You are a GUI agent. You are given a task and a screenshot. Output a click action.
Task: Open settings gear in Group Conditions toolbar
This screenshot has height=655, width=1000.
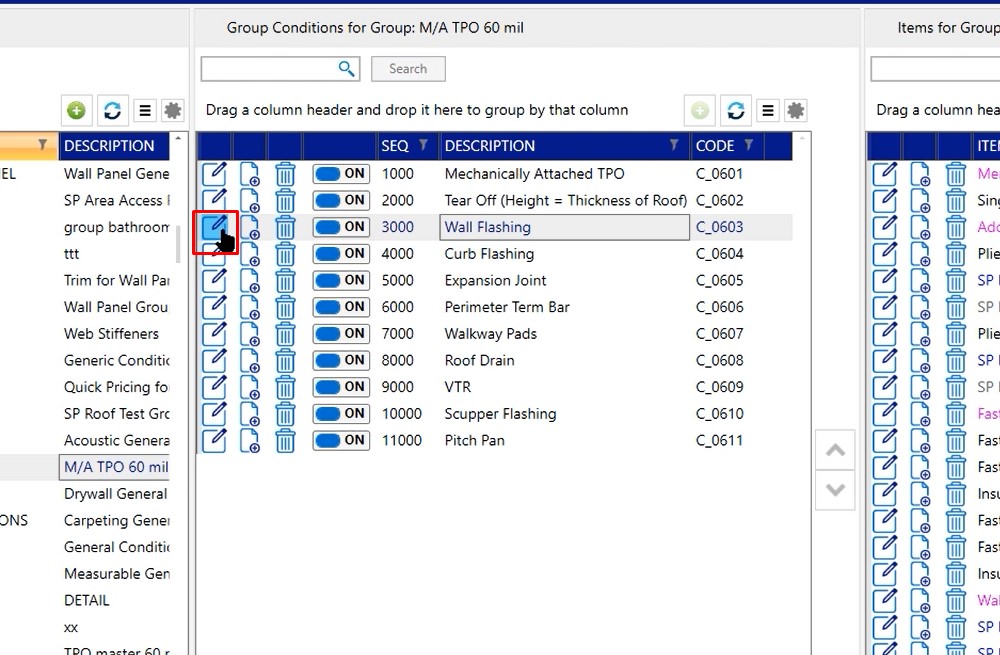[x=796, y=110]
